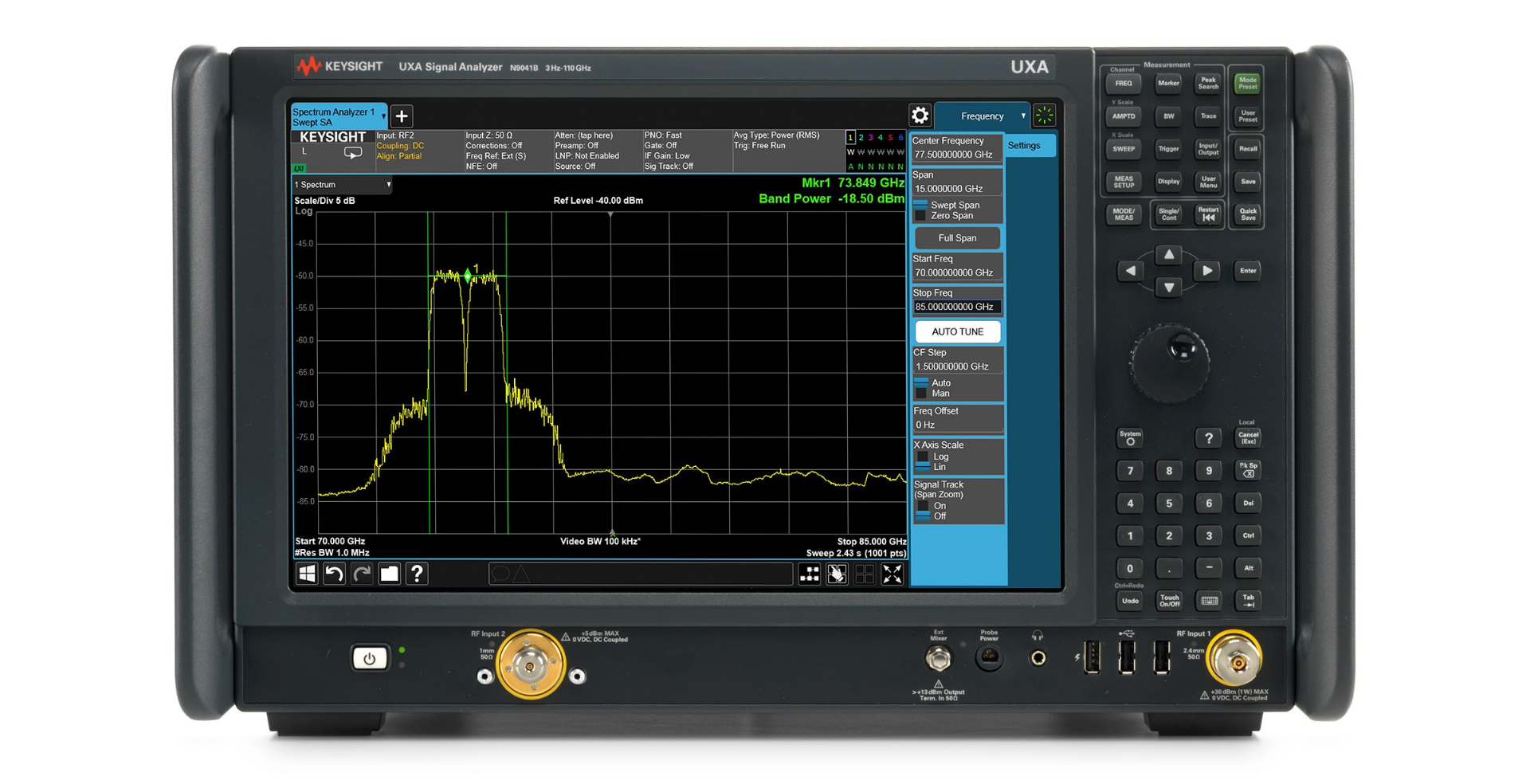The width and height of the screenshot is (1530, 784).
Task: Select the Zero Span option
Action: tap(945, 216)
